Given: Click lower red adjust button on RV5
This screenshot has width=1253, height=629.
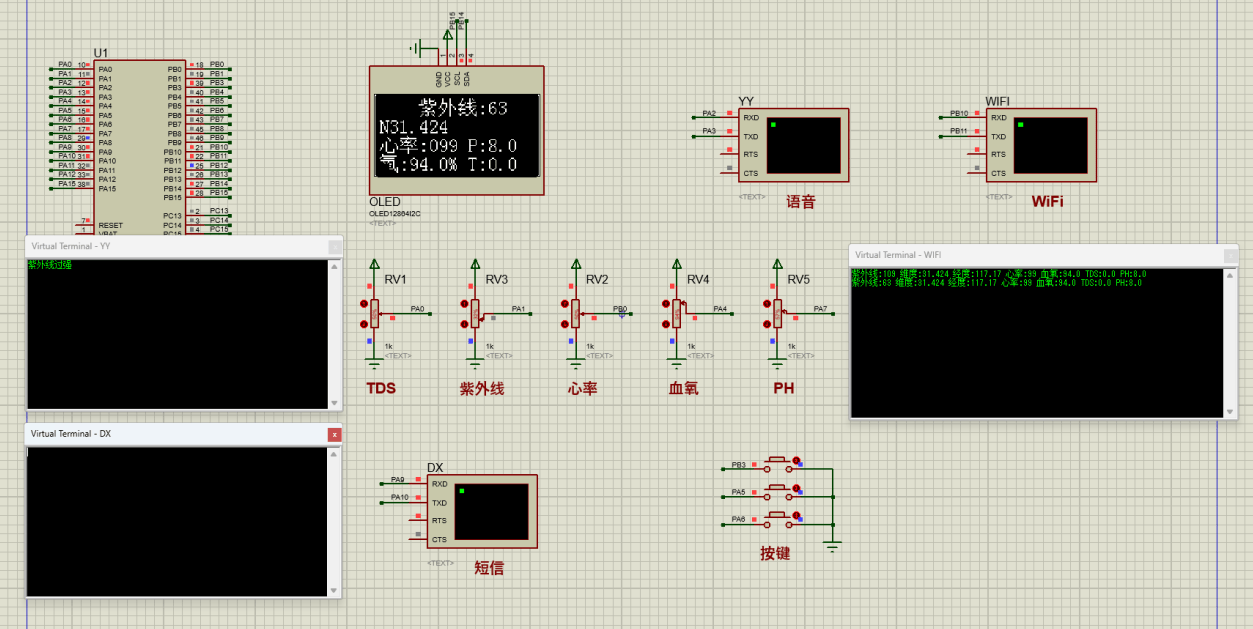Looking at the screenshot, I should (766, 324).
